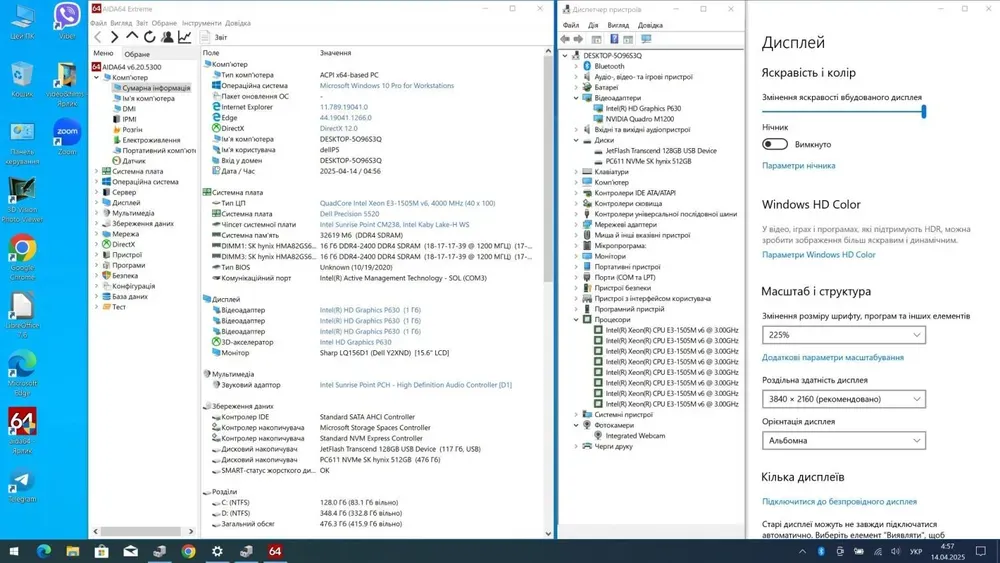Collapse the Відеоадаптери node in Device Manager
The width and height of the screenshot is (1000, 563).
pos(575,99)
